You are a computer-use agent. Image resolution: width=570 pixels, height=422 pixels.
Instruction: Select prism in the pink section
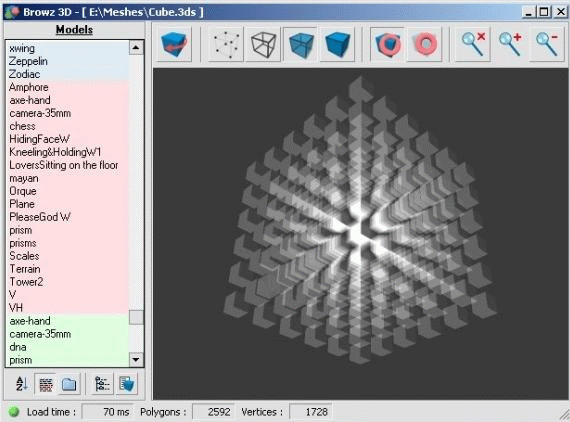coord(67,230)
